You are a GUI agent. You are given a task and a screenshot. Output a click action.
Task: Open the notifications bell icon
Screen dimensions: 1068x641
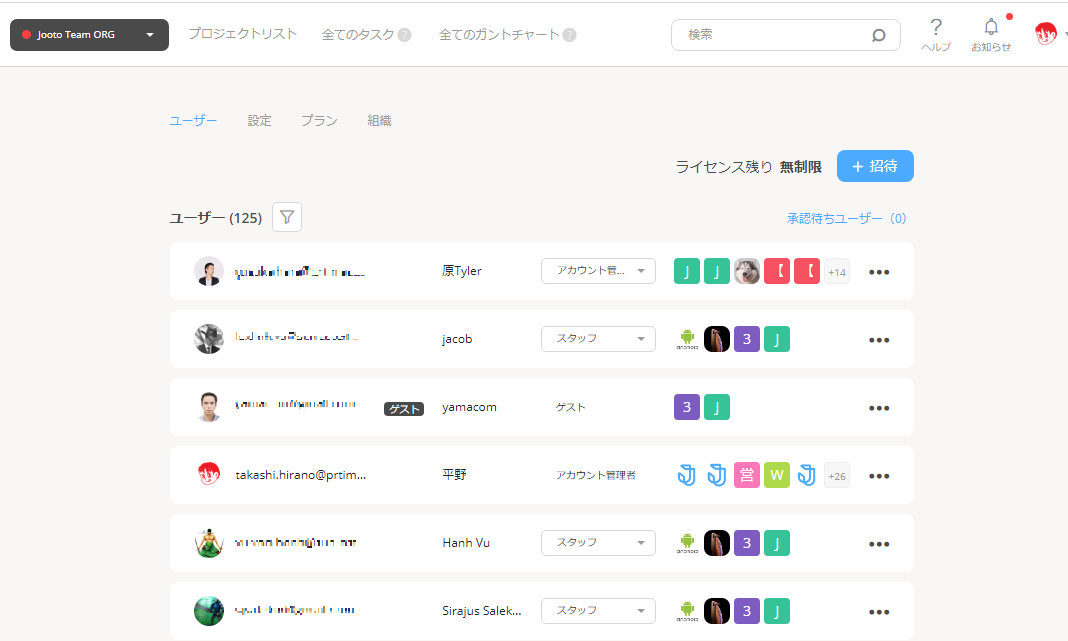991,27
